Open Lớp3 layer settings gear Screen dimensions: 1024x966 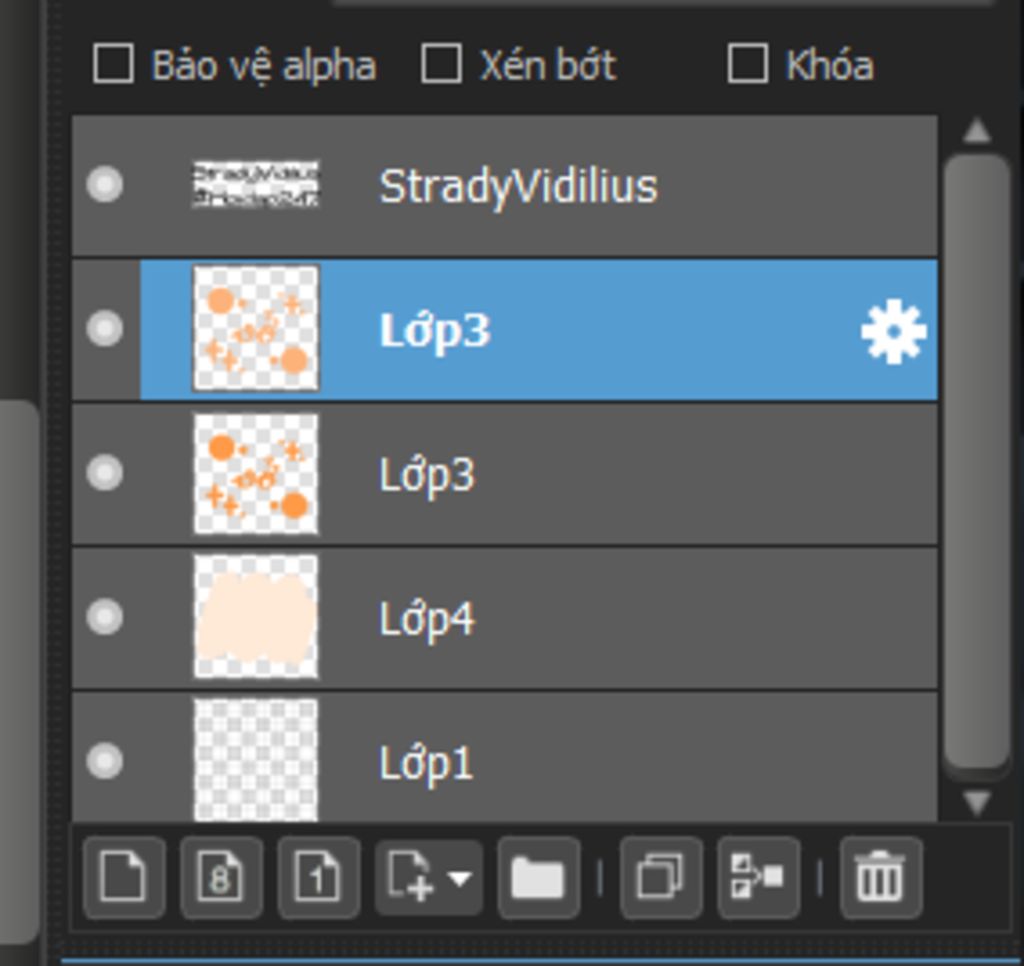893,331
